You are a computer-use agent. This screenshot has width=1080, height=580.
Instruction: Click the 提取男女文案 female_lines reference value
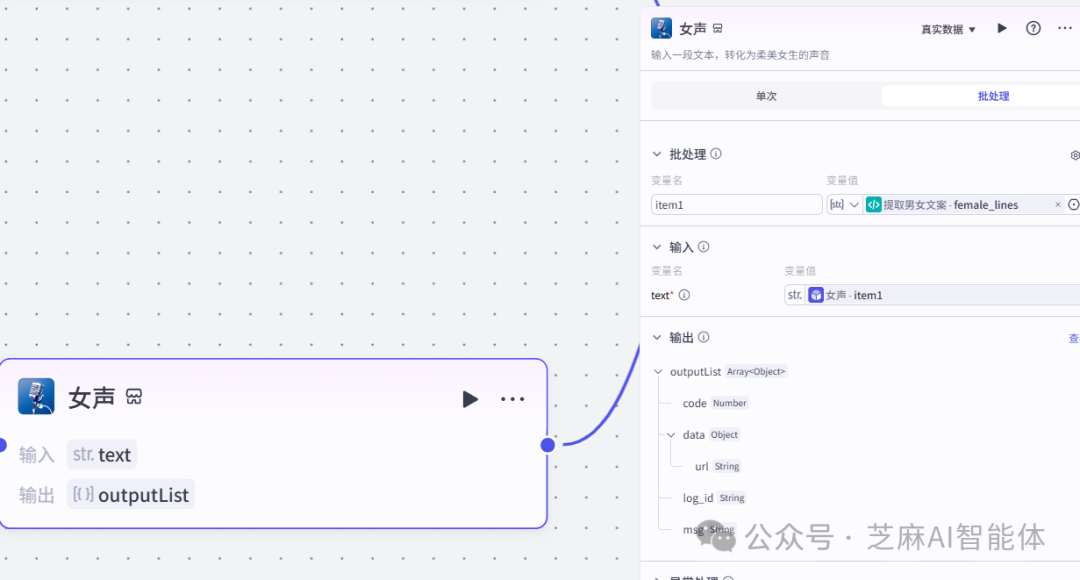[x=964, y=205]
